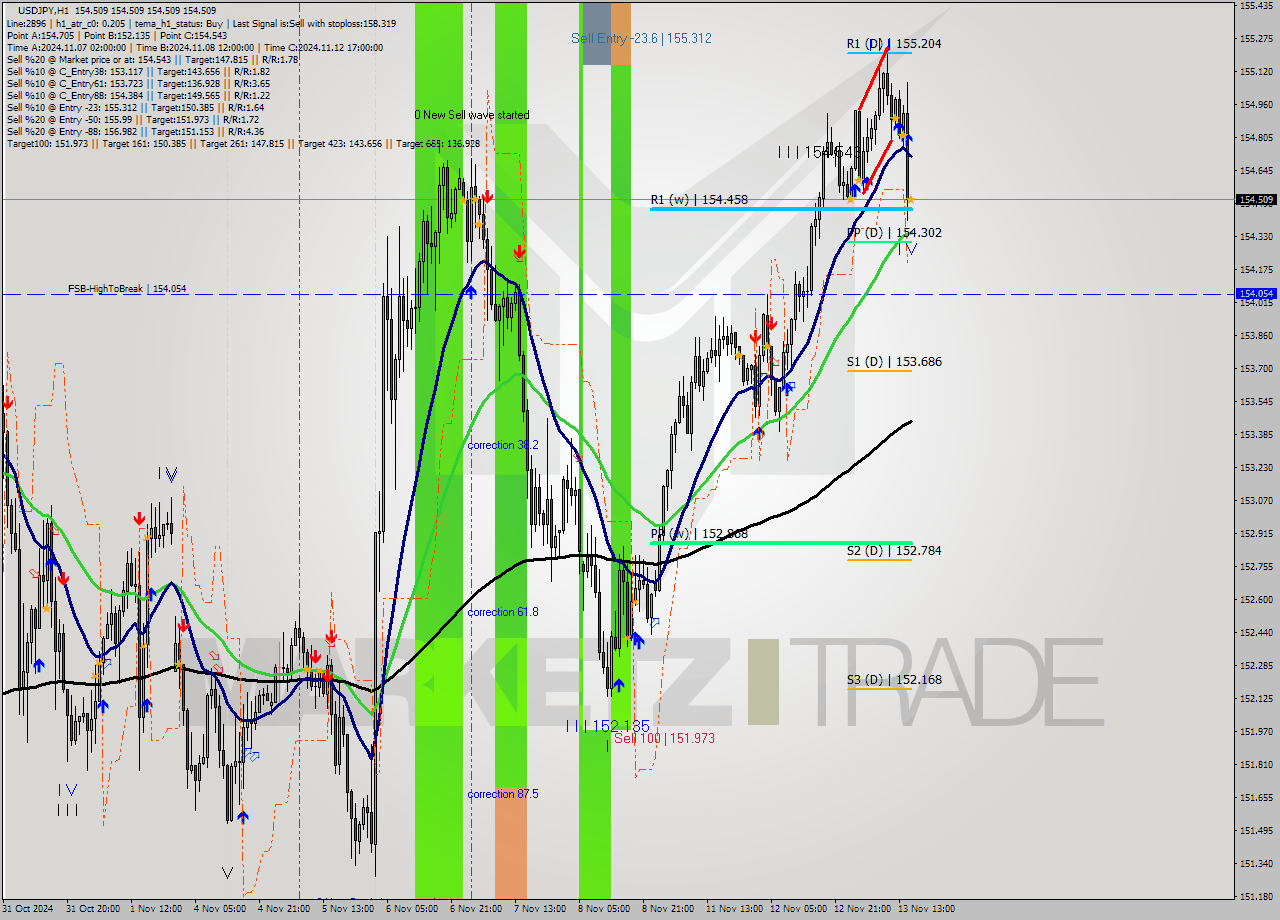Click the '1 Nov 12:00' time axis label
Image resolution: width=1280 pixels, height=920 pixels.
pyautogui.click(x=154, y=909)
